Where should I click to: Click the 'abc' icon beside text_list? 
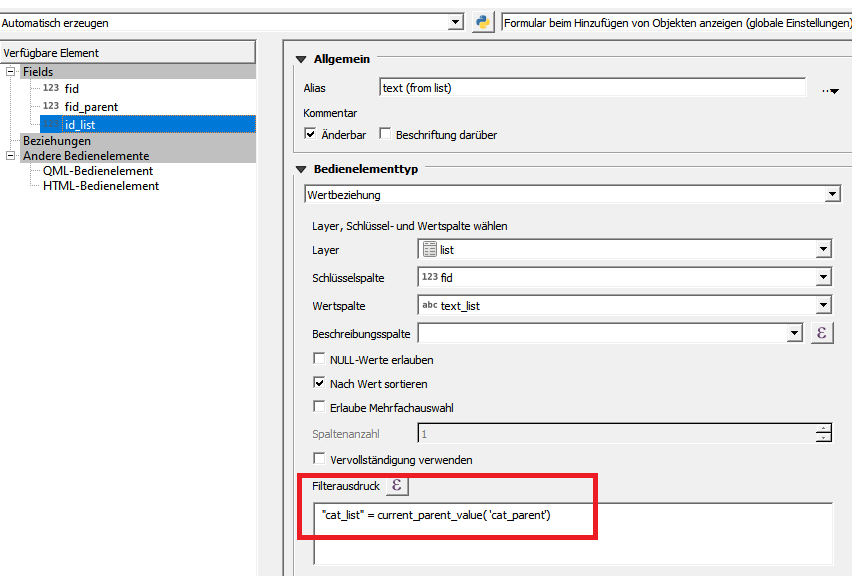point(430,304)
